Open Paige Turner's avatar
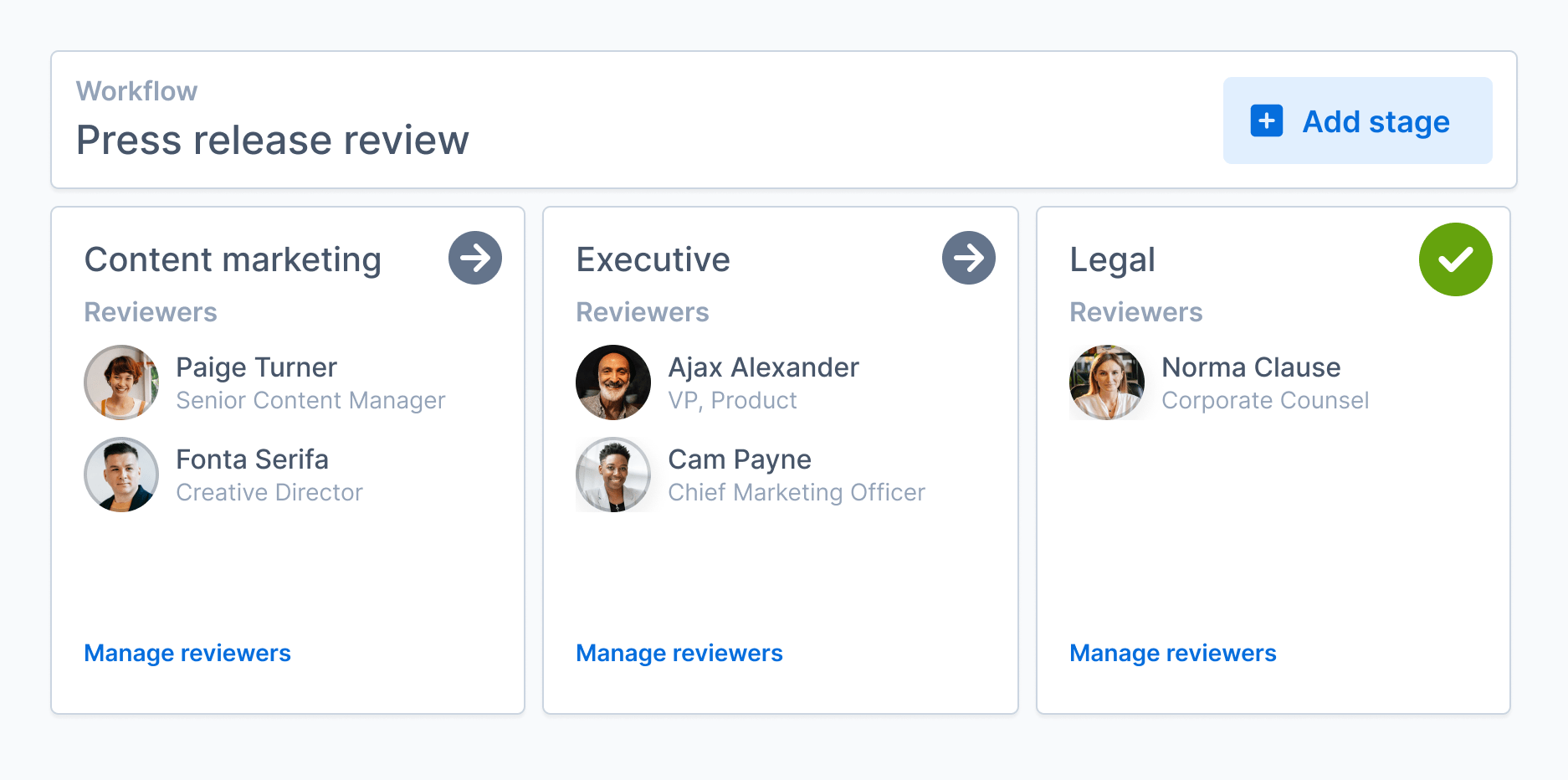Viewport: 1568px width, 780px height. (121, 382)
